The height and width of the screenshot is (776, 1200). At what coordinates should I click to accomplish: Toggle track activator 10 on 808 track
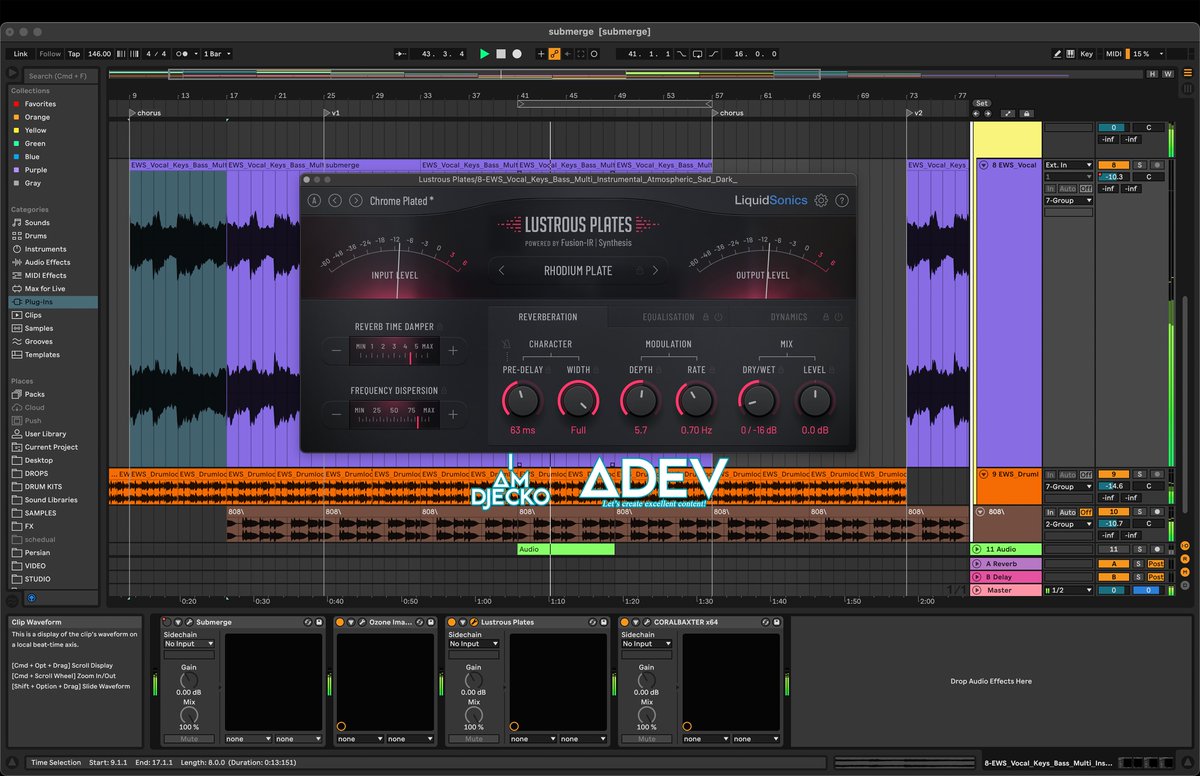[1113, 512]
